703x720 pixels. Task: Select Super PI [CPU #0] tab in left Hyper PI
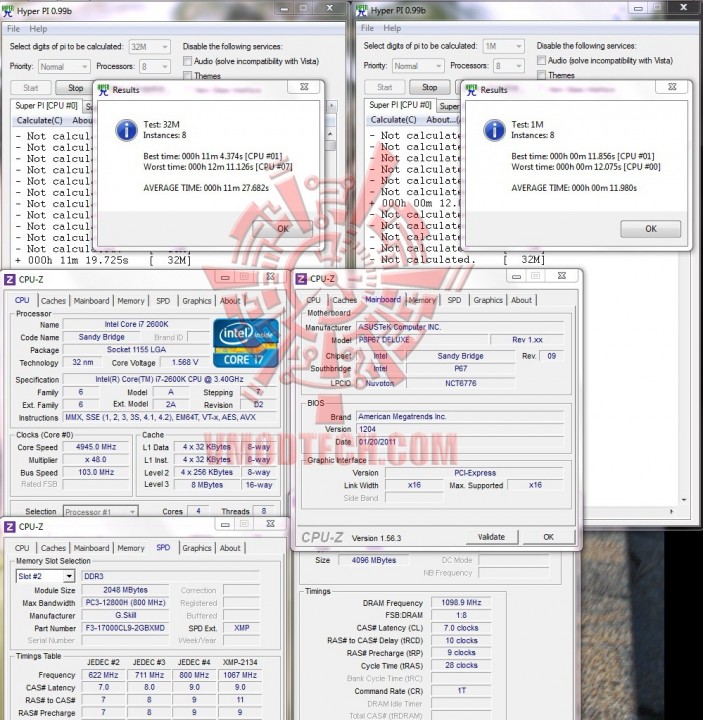(46, 106)
